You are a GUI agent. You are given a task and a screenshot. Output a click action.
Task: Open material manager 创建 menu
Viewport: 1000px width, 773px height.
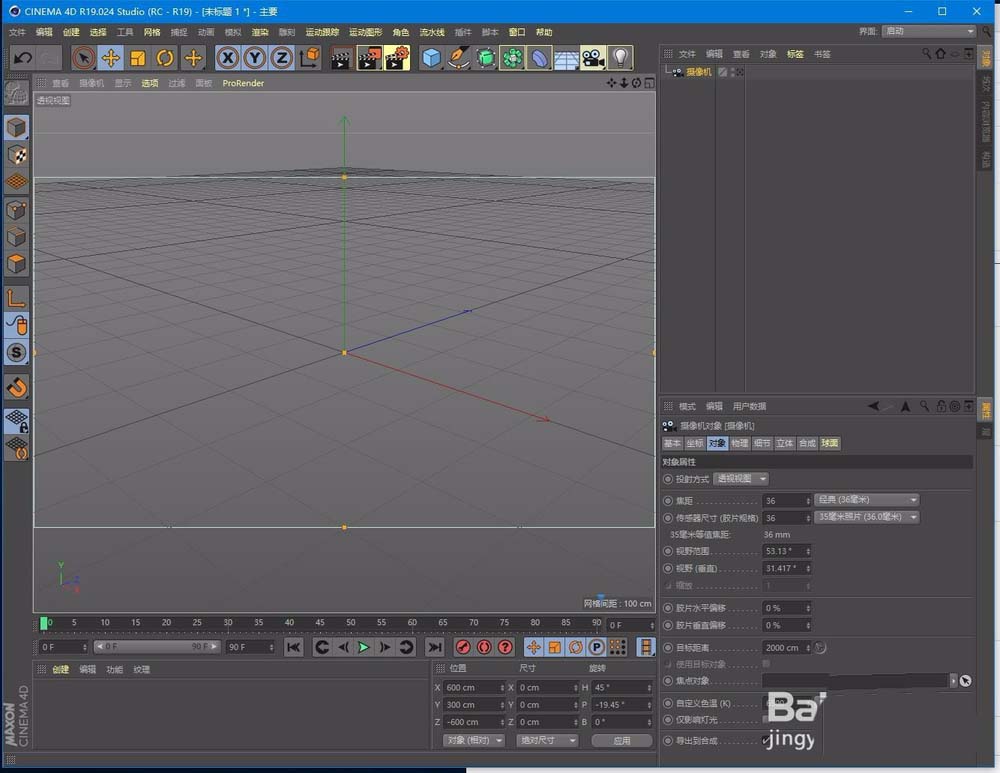(x=61, y=669)
